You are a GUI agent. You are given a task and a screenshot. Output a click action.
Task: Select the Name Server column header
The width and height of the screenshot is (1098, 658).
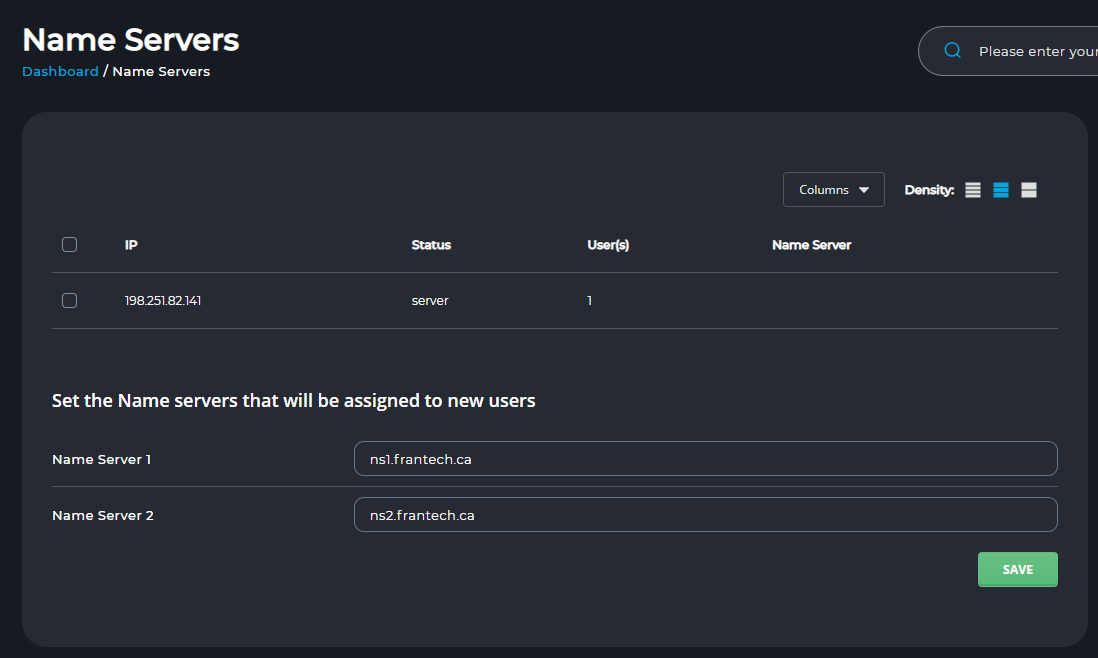pyautogui.click(x=811, y=245)
